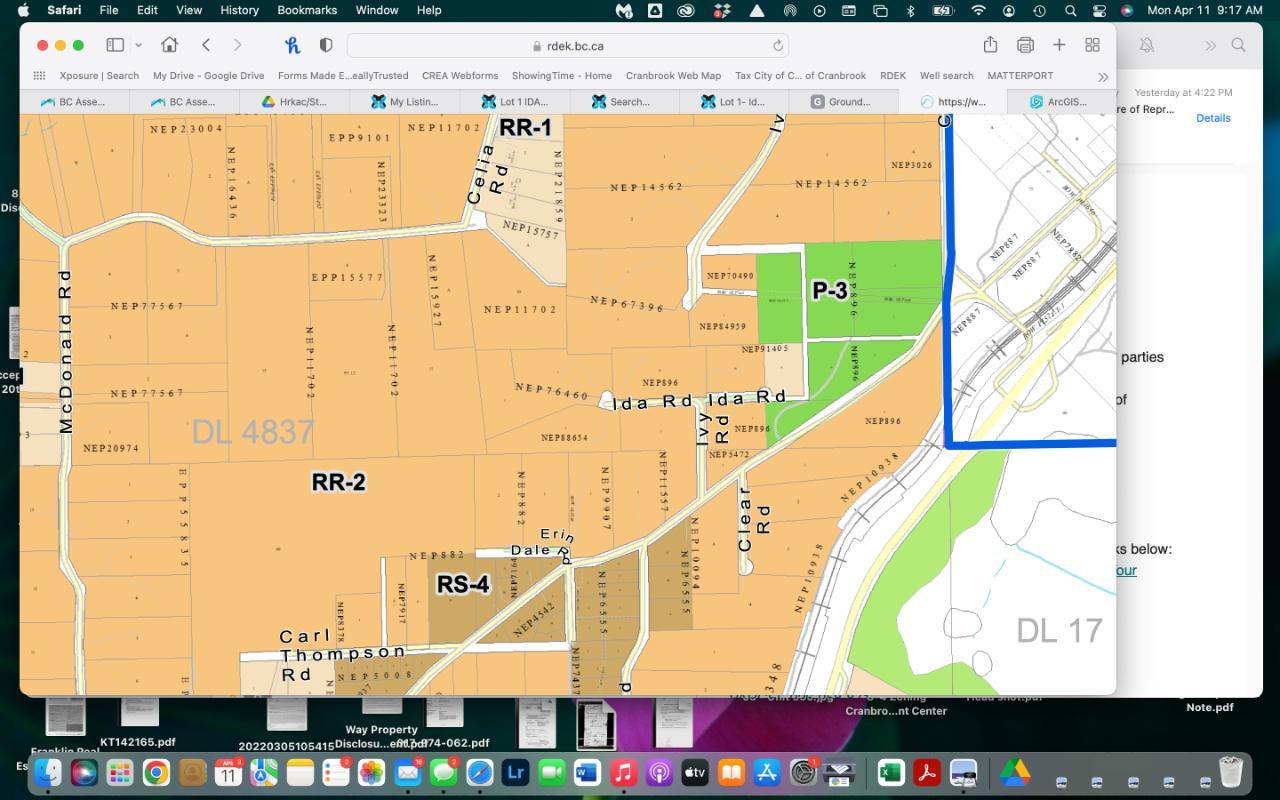Show the tab overview grid
1280x800 pixels.
click(x=1092, y=45)
